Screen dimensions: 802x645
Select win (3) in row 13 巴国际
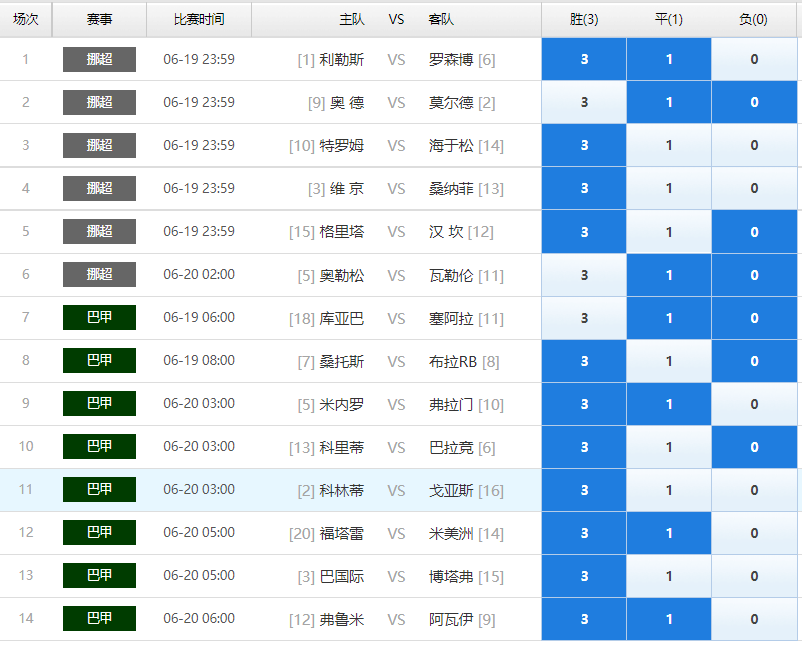point(584,576)
